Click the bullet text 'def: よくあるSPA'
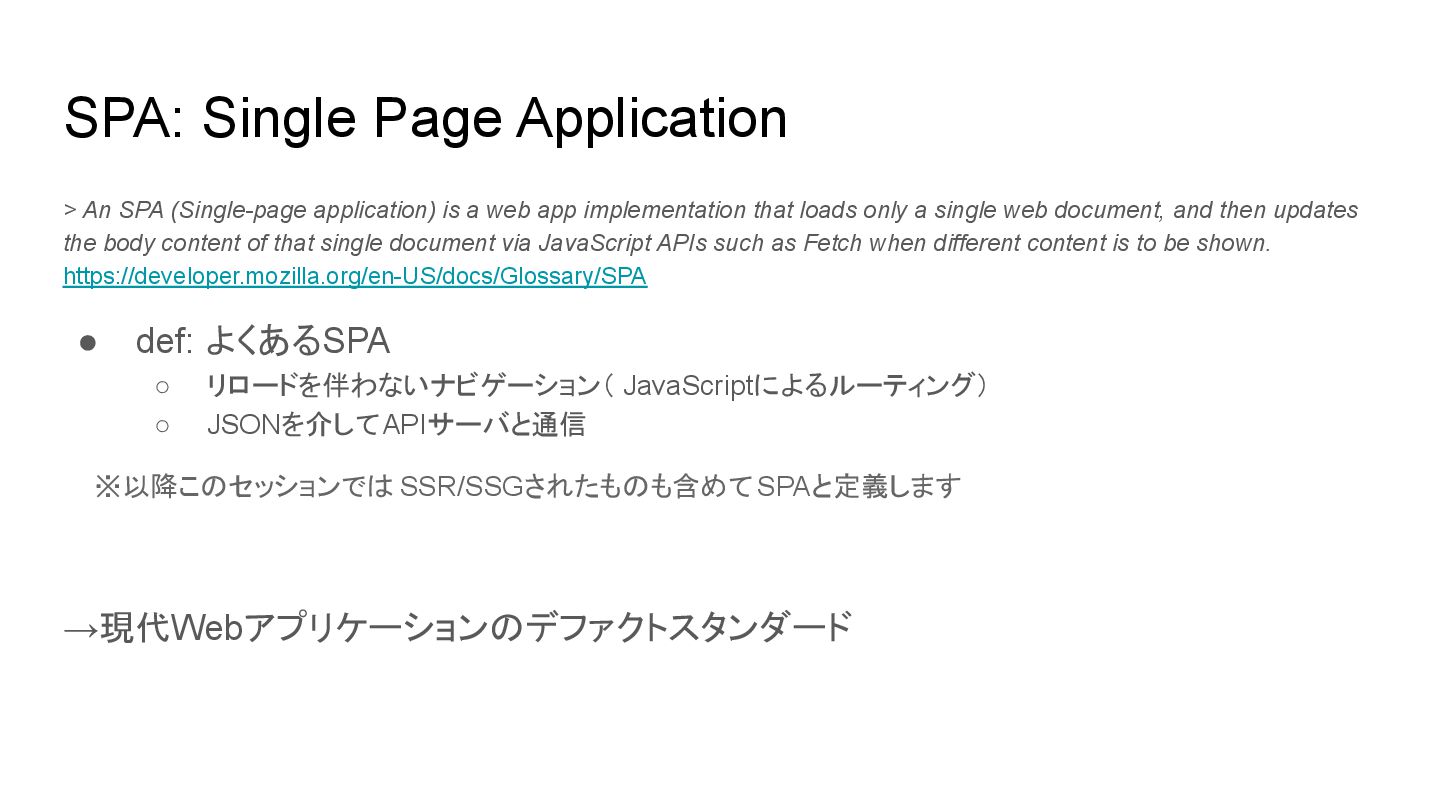The height and width of the screenshot is (810, 1440). 262,341
